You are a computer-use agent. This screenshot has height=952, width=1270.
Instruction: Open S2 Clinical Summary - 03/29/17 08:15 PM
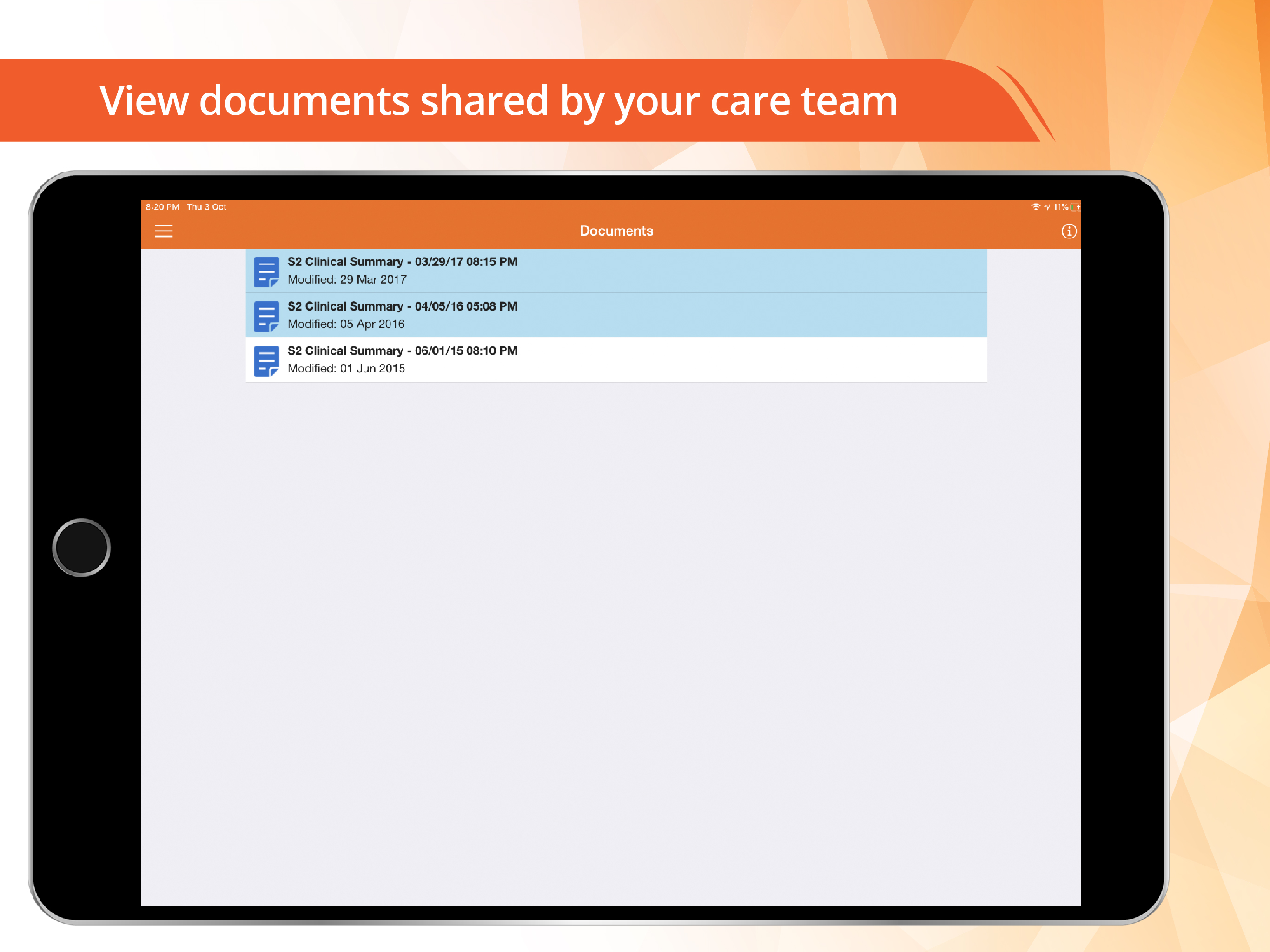click(616, 271)
